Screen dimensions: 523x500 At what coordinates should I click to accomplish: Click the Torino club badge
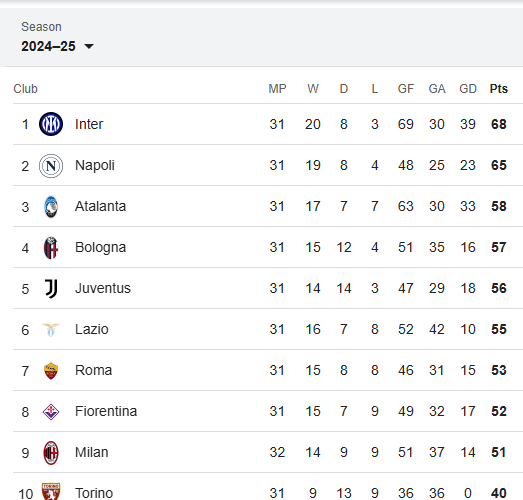[51, 491]
